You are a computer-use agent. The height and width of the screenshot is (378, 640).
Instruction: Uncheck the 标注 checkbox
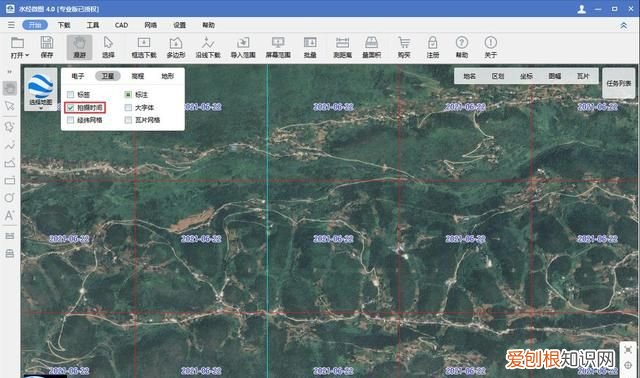(128, 94)
